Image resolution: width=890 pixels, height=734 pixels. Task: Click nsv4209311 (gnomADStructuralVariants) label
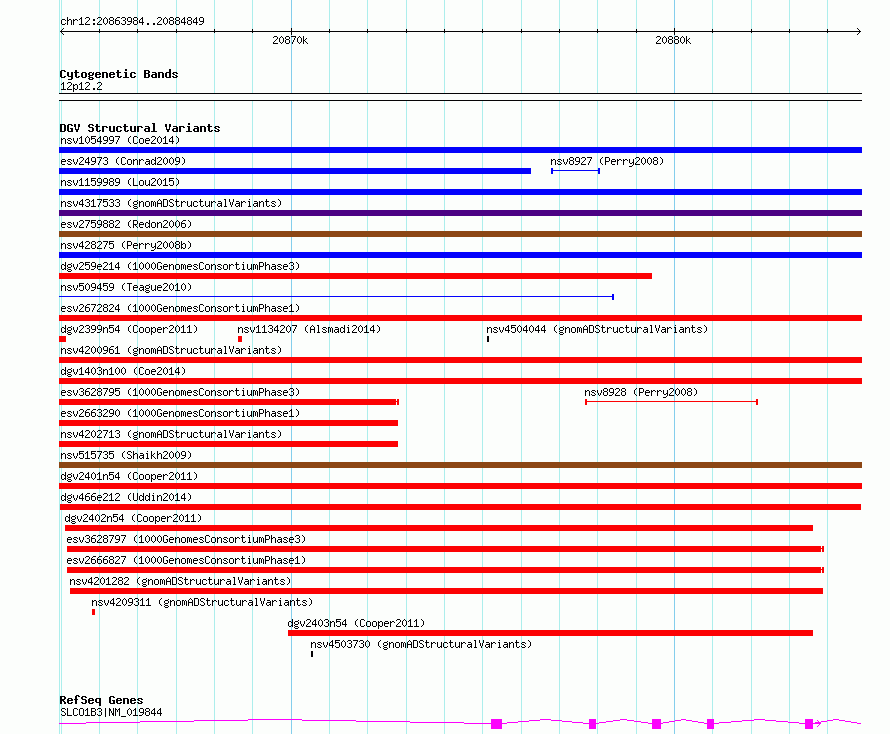202,602
